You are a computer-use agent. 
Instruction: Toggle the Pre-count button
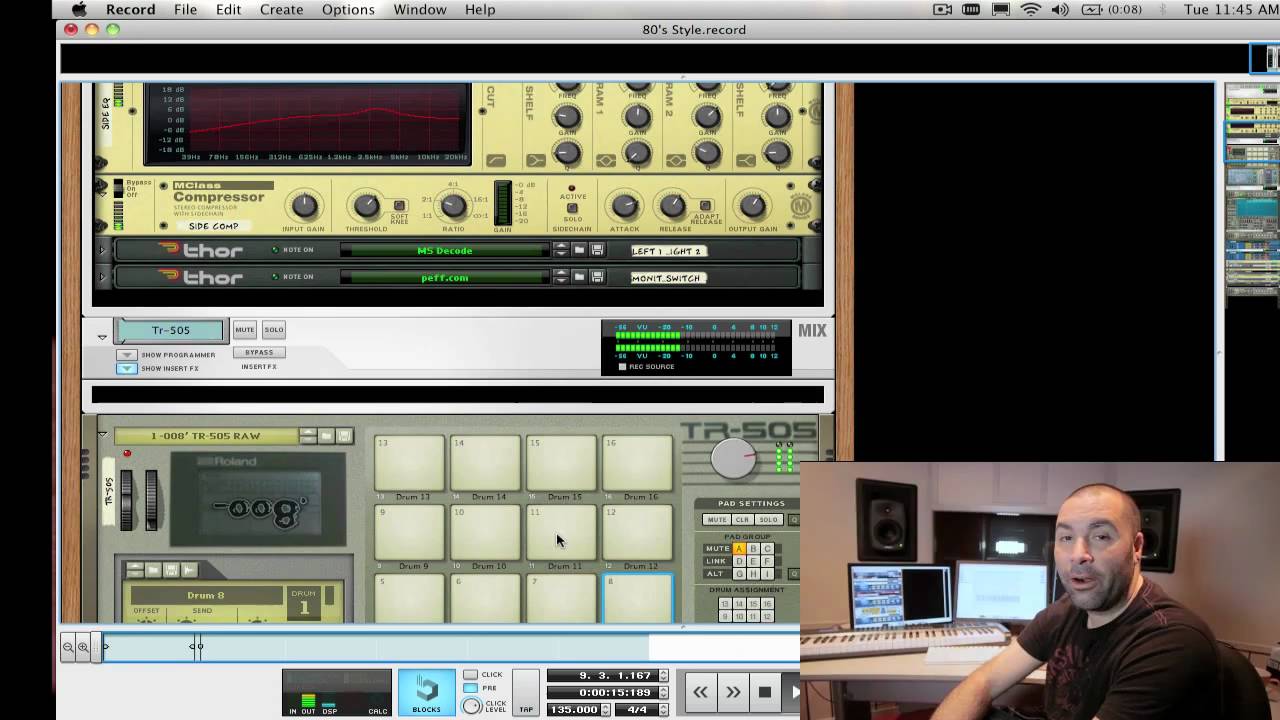470,688
